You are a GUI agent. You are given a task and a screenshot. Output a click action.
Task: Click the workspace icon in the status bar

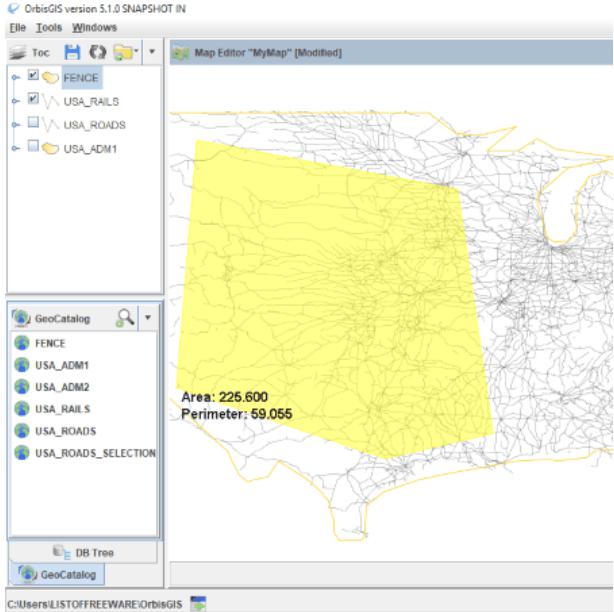(198, 603)
